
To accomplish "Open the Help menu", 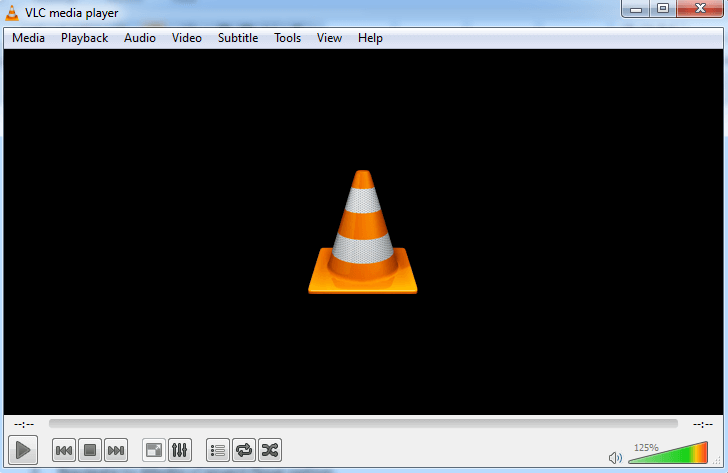I will [x=370, y=38].
